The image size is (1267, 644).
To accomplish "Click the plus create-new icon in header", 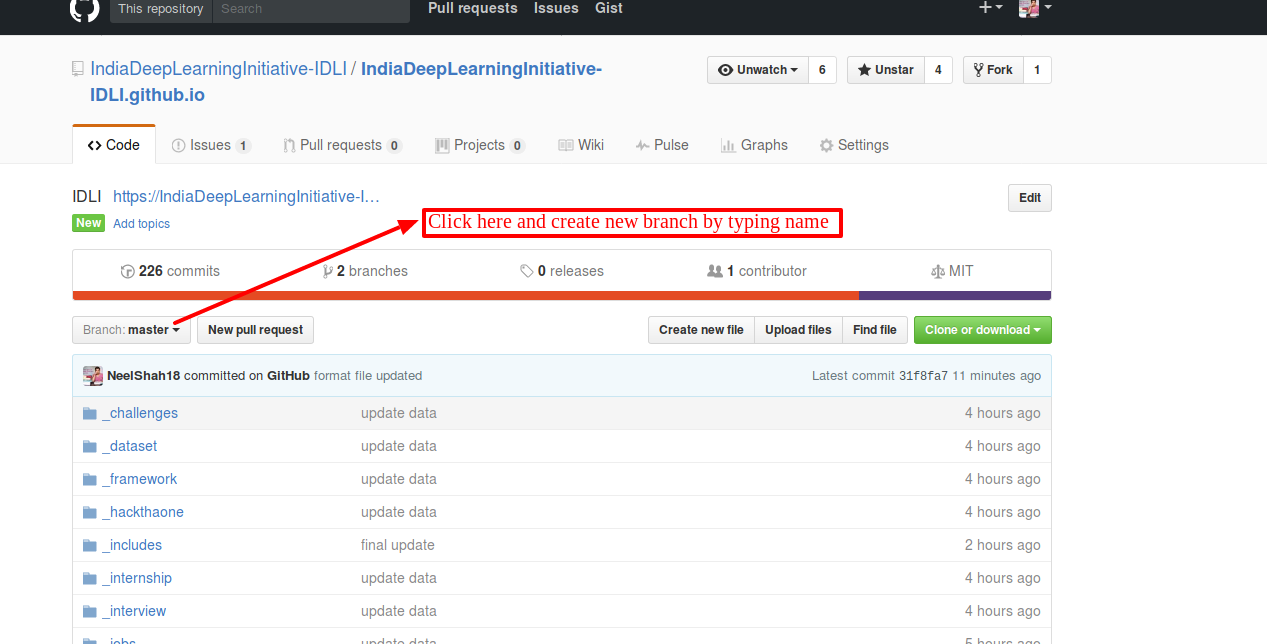I will [991, 8].
